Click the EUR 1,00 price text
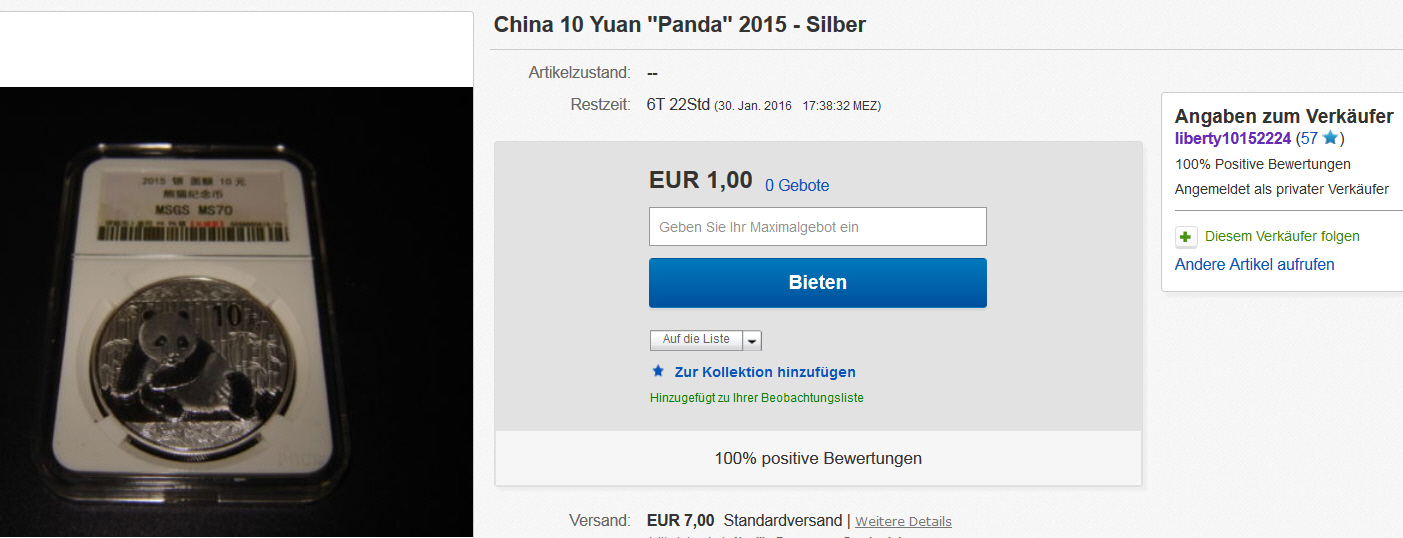1403x538 pixels. 701,180
